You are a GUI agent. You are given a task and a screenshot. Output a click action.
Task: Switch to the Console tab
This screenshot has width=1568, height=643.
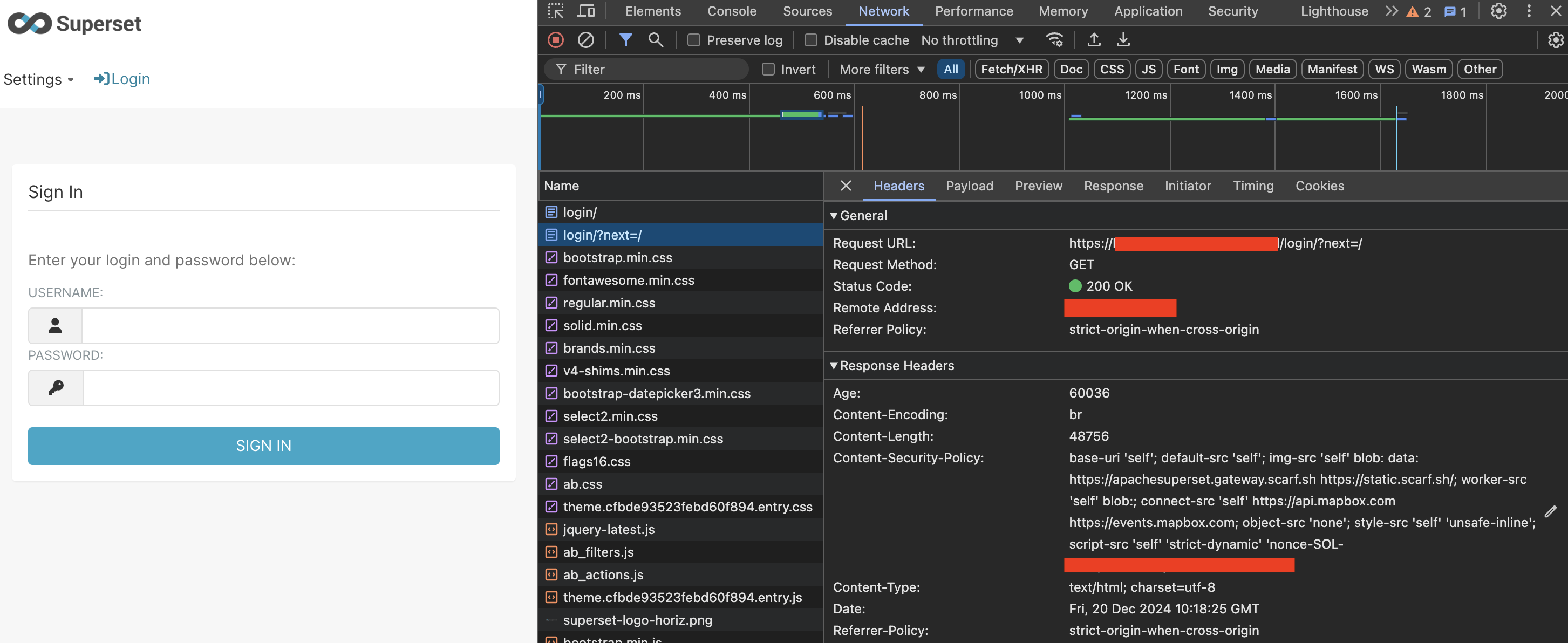(732, 11)
